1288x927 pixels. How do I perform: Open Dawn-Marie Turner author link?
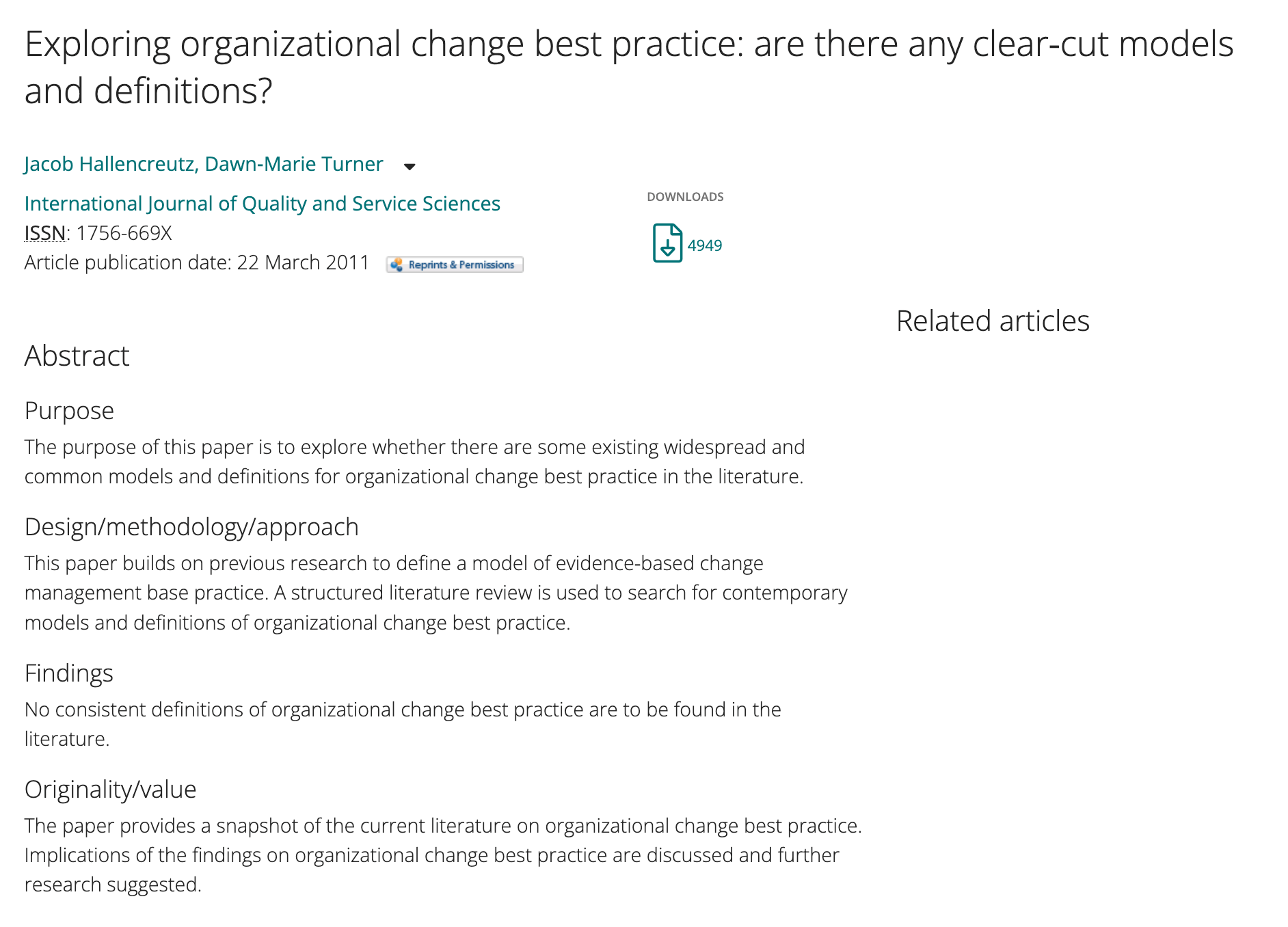tap(294, 164)
